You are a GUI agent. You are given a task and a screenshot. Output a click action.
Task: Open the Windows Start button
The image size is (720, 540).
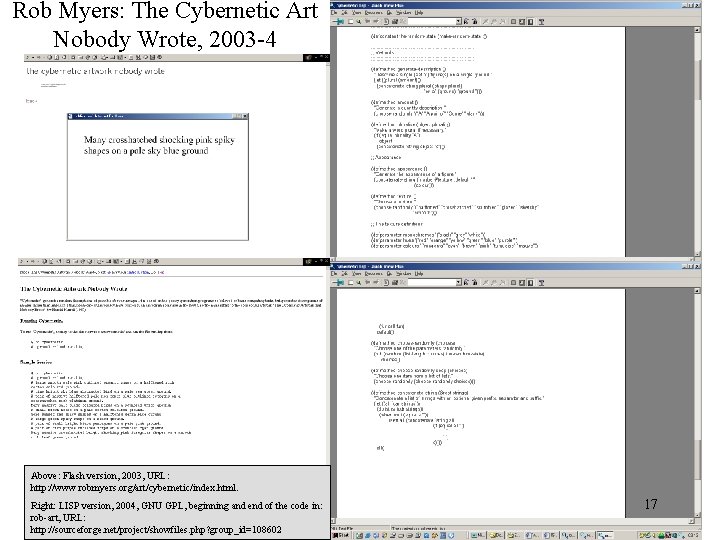pyautogui.click(x=340, y=535)
